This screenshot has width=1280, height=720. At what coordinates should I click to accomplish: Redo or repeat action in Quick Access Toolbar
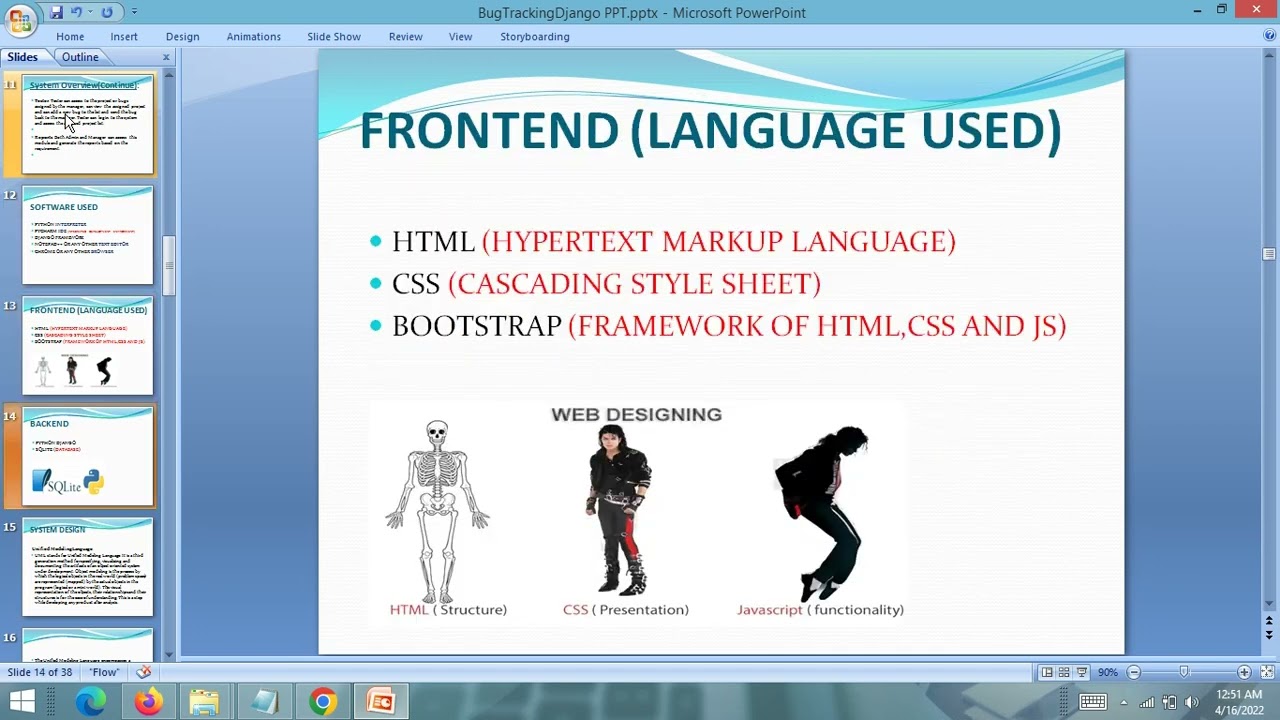[x=107, y=12]
